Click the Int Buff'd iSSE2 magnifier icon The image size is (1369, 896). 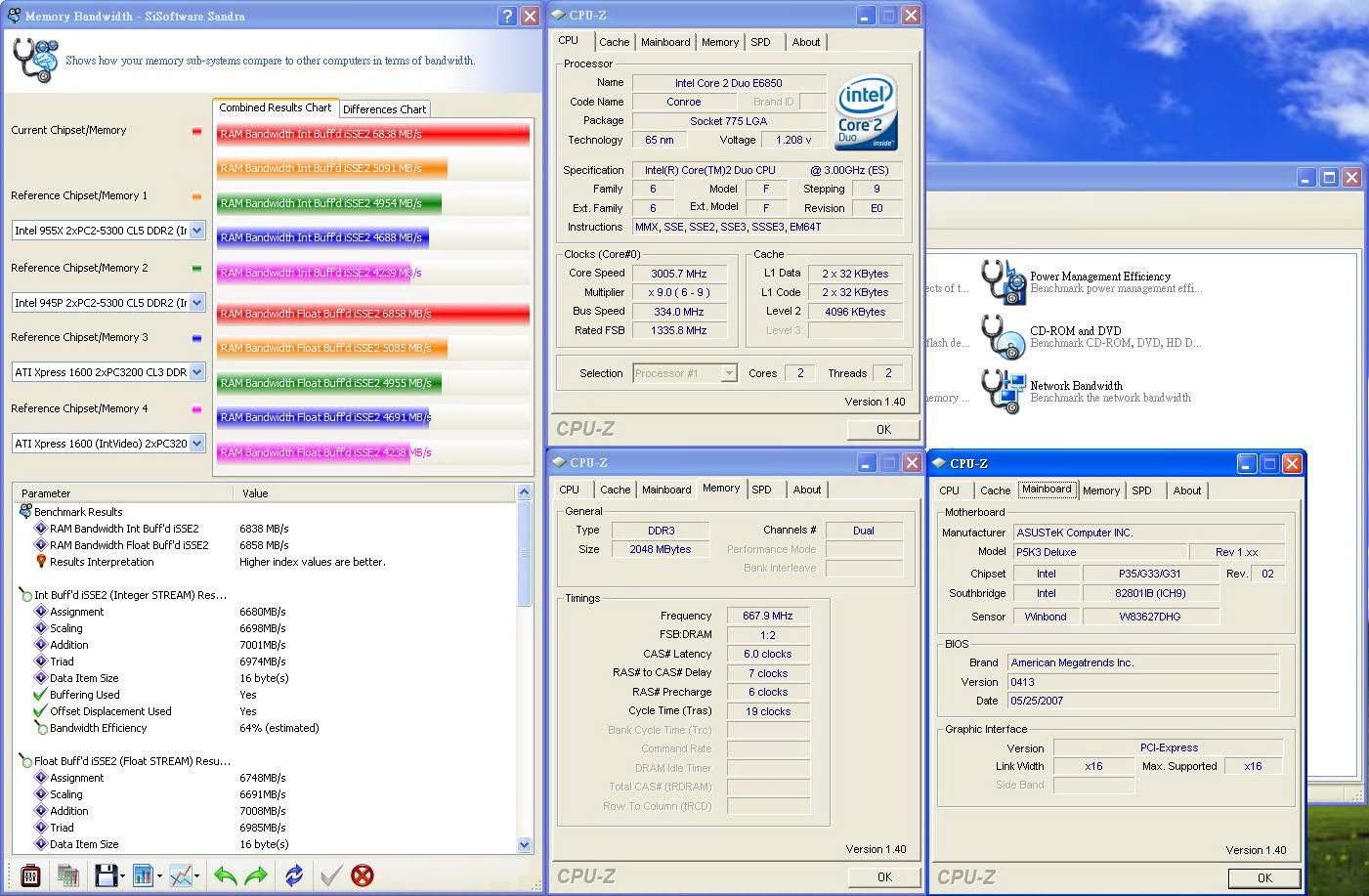(x=25, y=594)
